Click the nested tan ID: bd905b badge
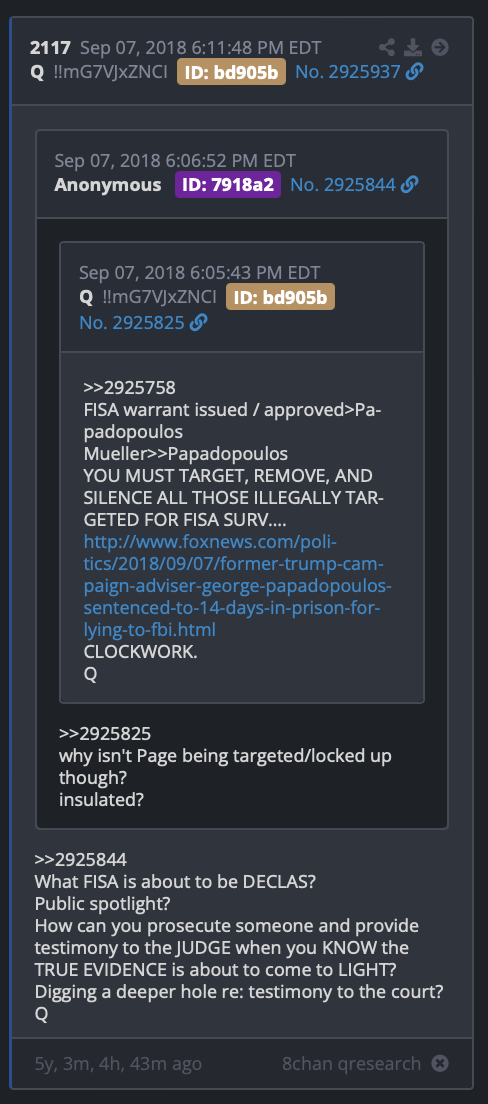Screen dimensions: 488x1104 tap(280, 296)
